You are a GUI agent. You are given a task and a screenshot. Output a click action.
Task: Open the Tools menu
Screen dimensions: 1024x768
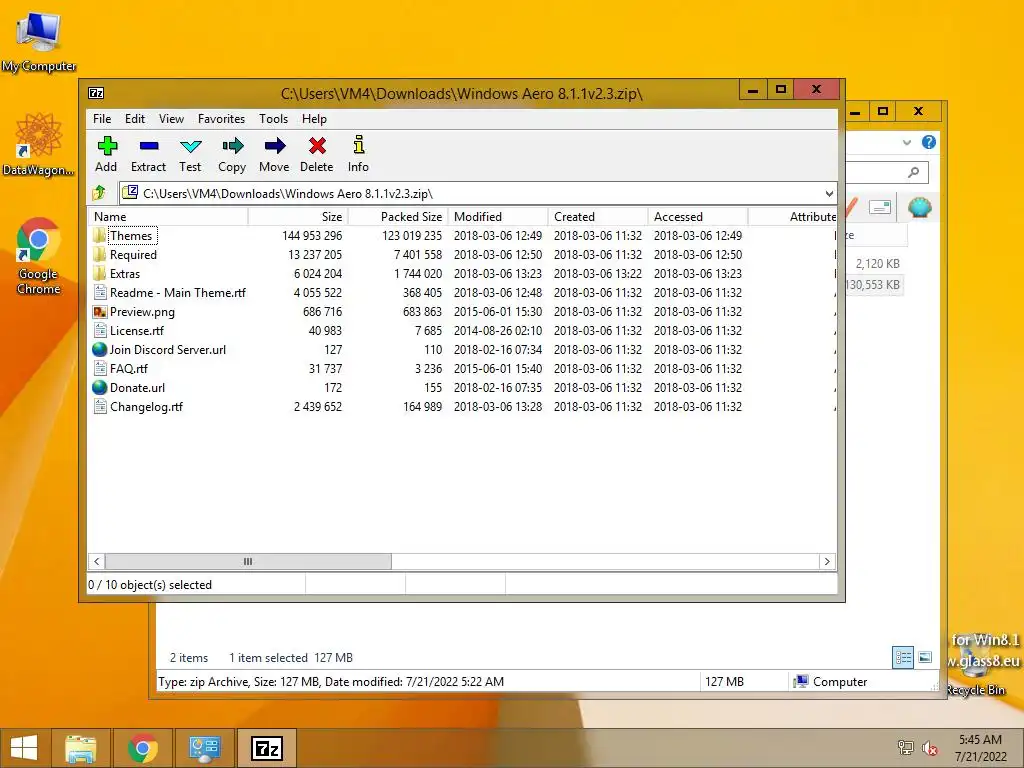[273, 119]
